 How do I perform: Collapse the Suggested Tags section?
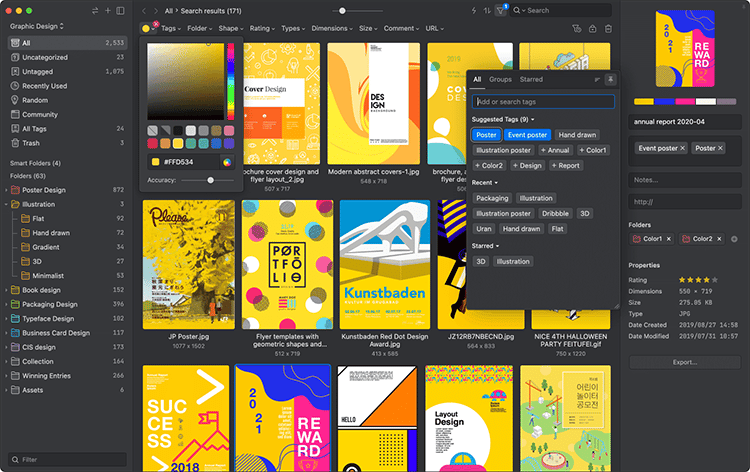pyautogui.click(x=533, y=119)
